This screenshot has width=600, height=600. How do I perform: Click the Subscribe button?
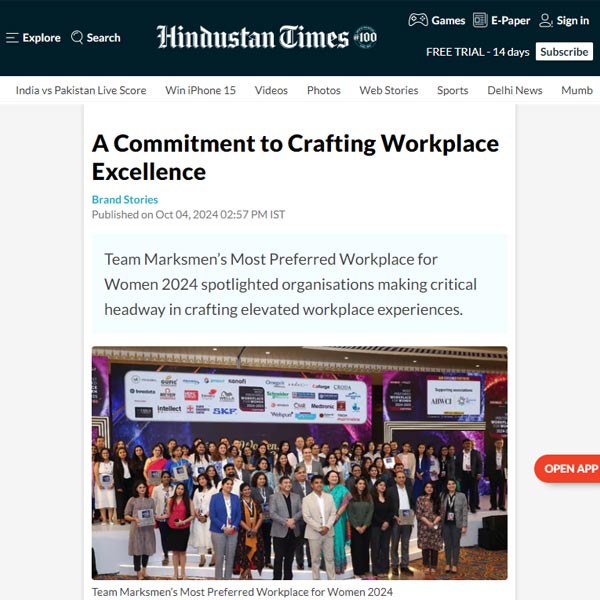tap(564, 52)
